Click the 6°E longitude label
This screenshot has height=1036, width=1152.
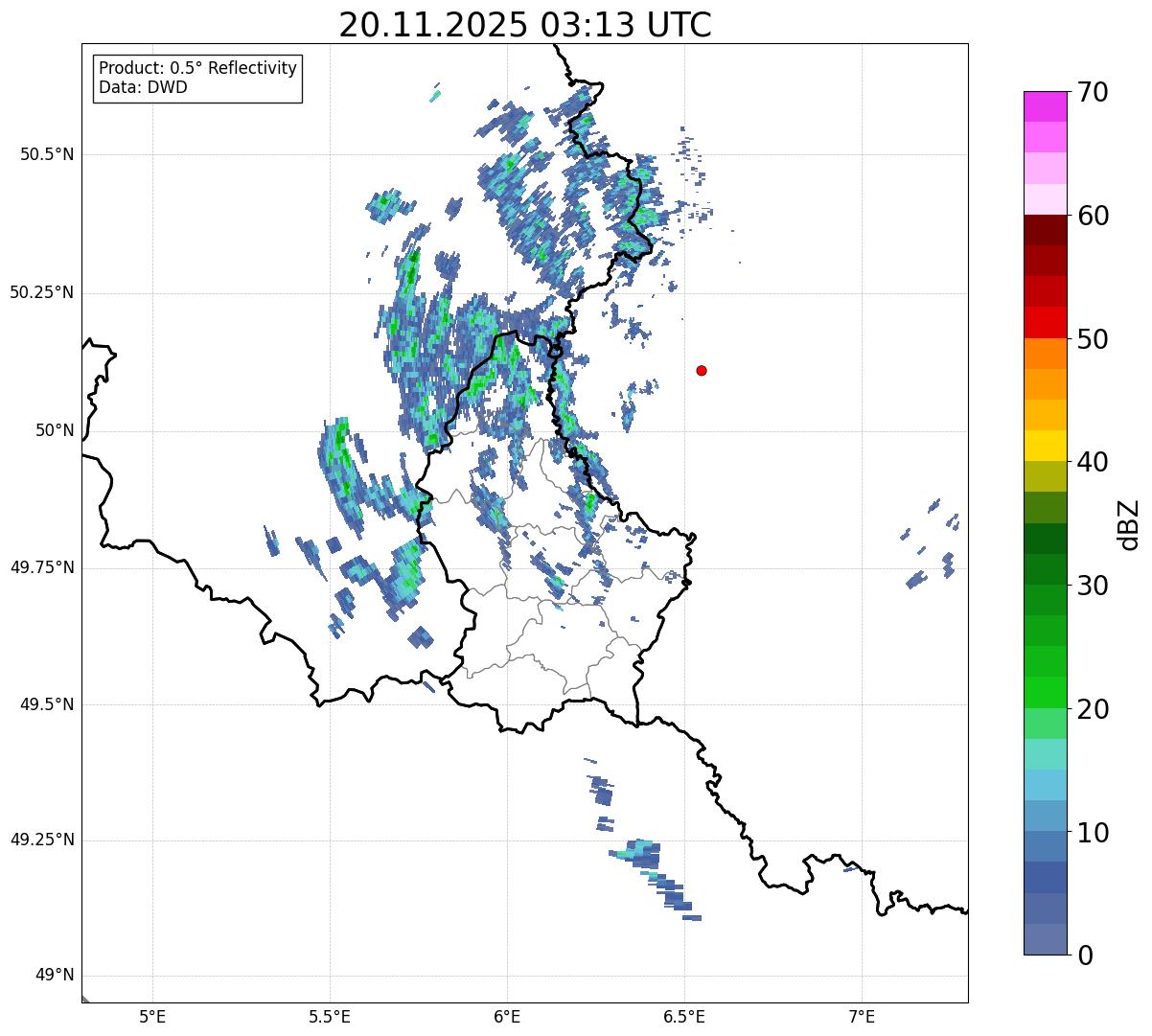(507, 1016)
